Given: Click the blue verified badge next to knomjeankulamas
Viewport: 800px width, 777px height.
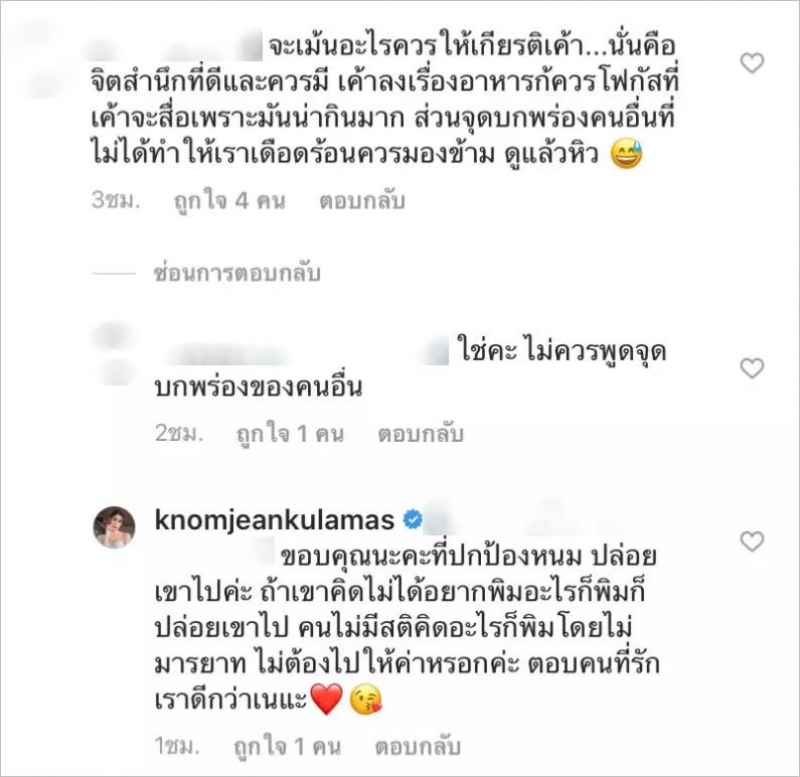Looking at the screenshot, I should tap(413, 520).
